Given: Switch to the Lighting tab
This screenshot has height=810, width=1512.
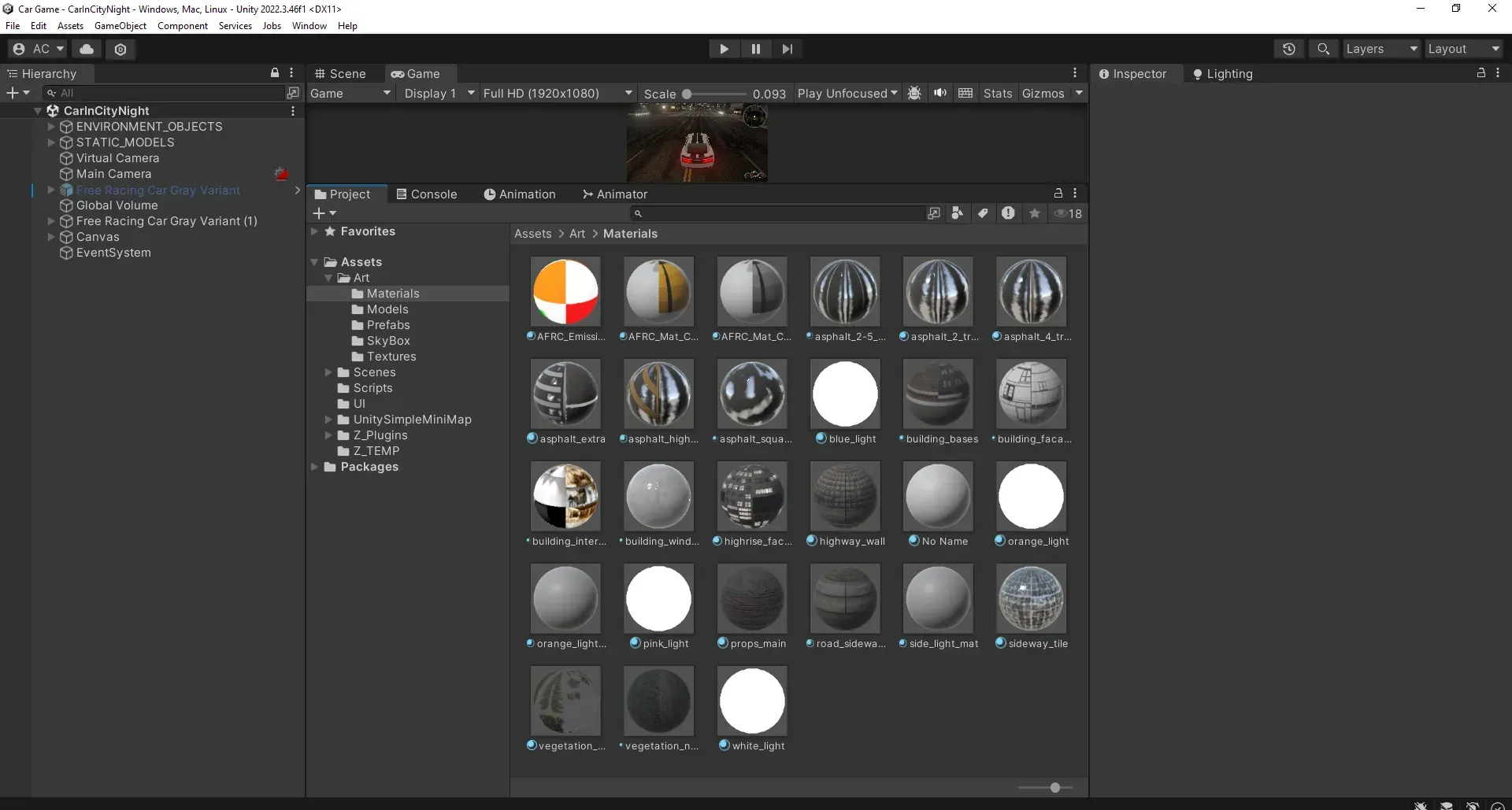Looking at the screenshot, I should pos(1222,73).
